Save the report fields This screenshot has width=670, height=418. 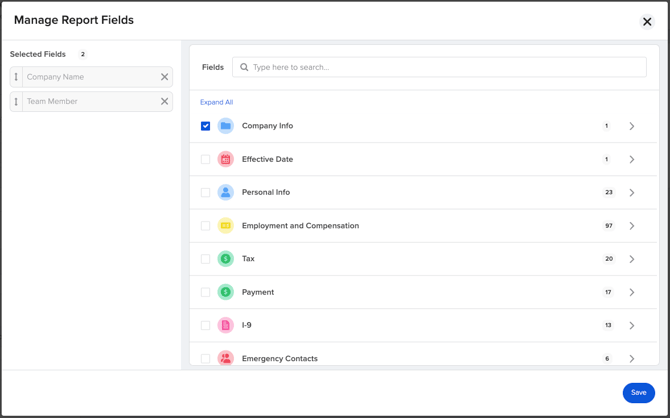click(x=639, y=393)
